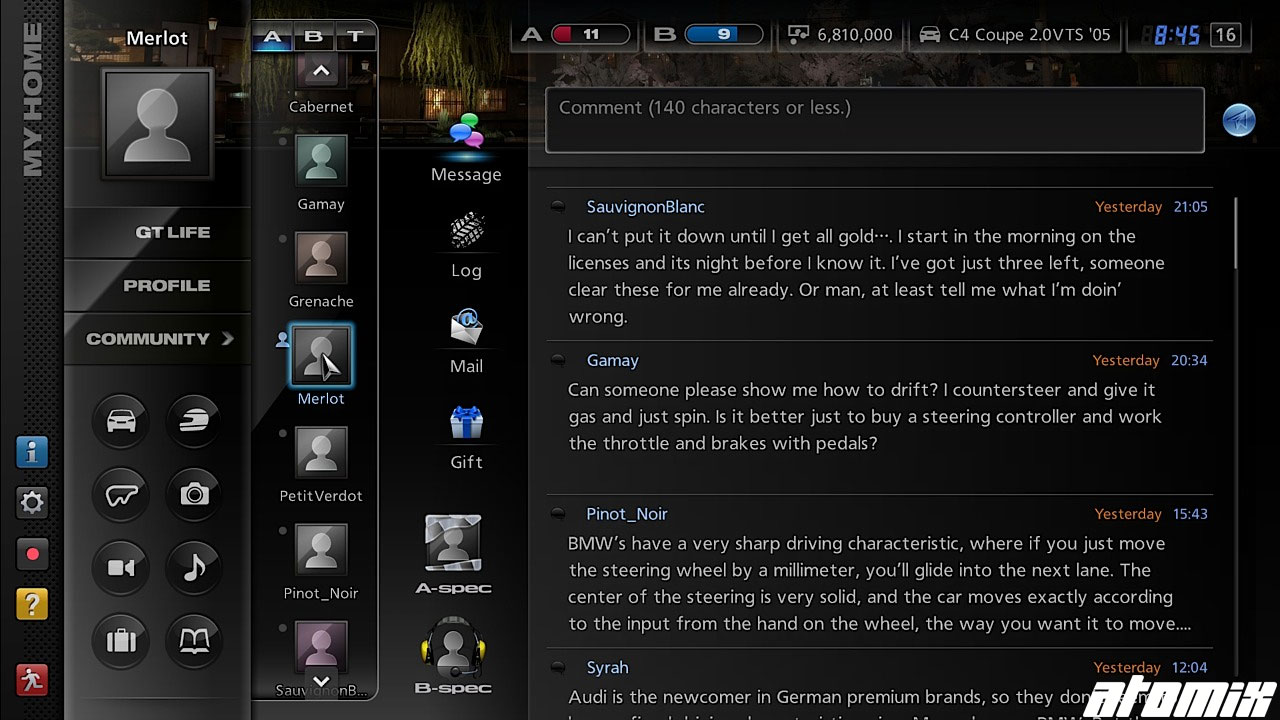1280x720 pixels.
Task: Open SauvignonBlanc's name in message feed
Action: (646, 207)
